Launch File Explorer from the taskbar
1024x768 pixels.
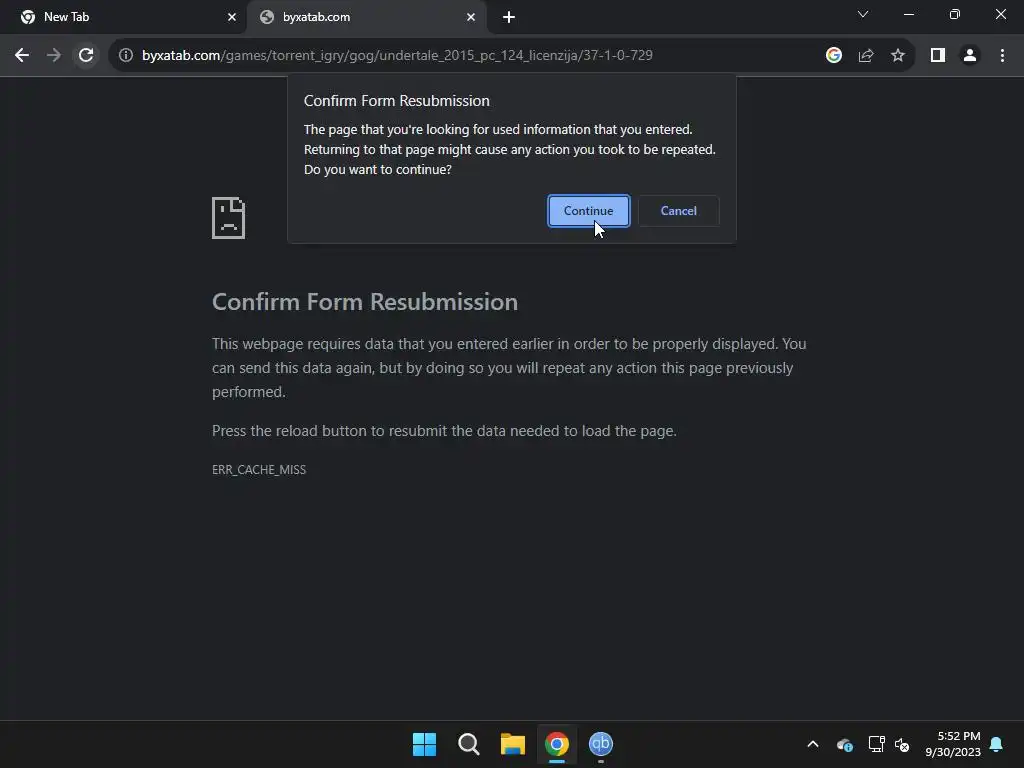pyautogui.click(x=513, y=744)
